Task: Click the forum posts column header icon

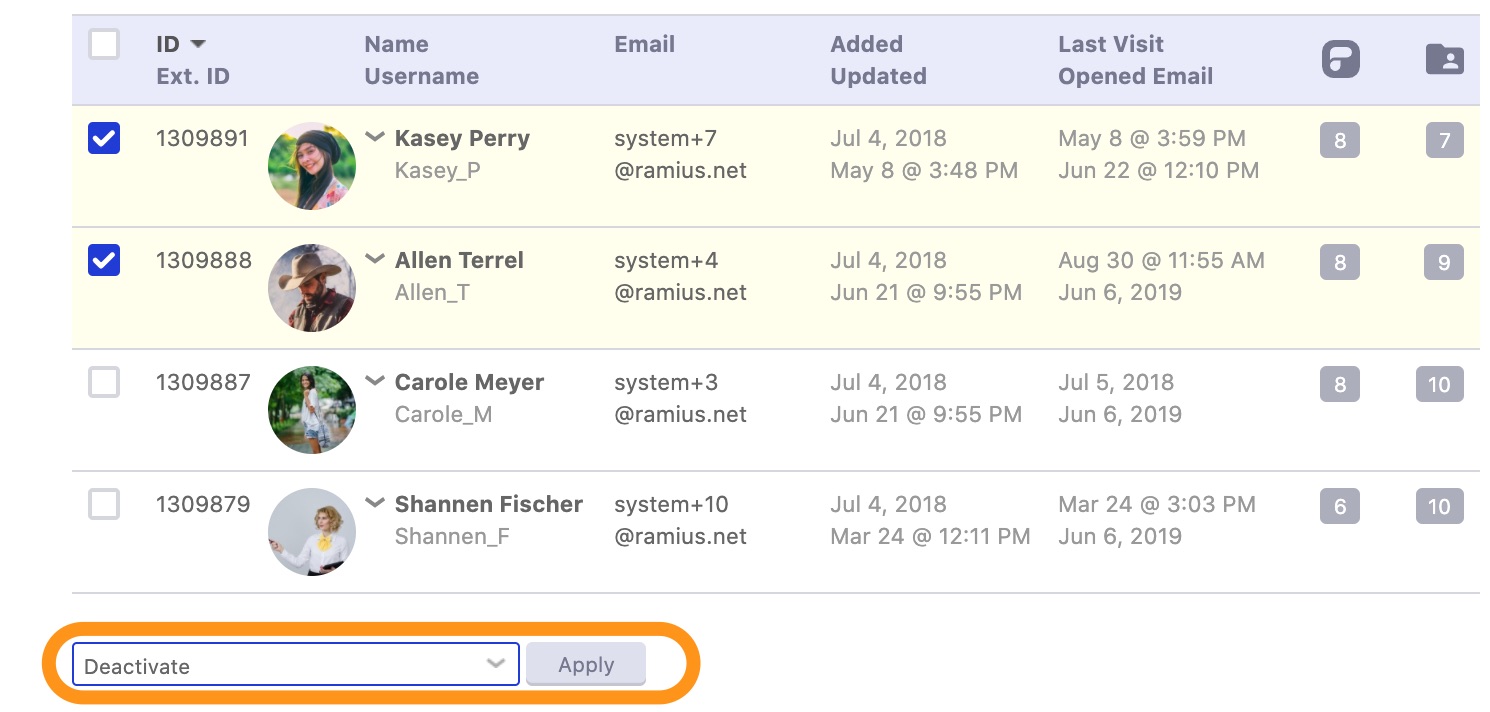Action: pos(1340,60)
